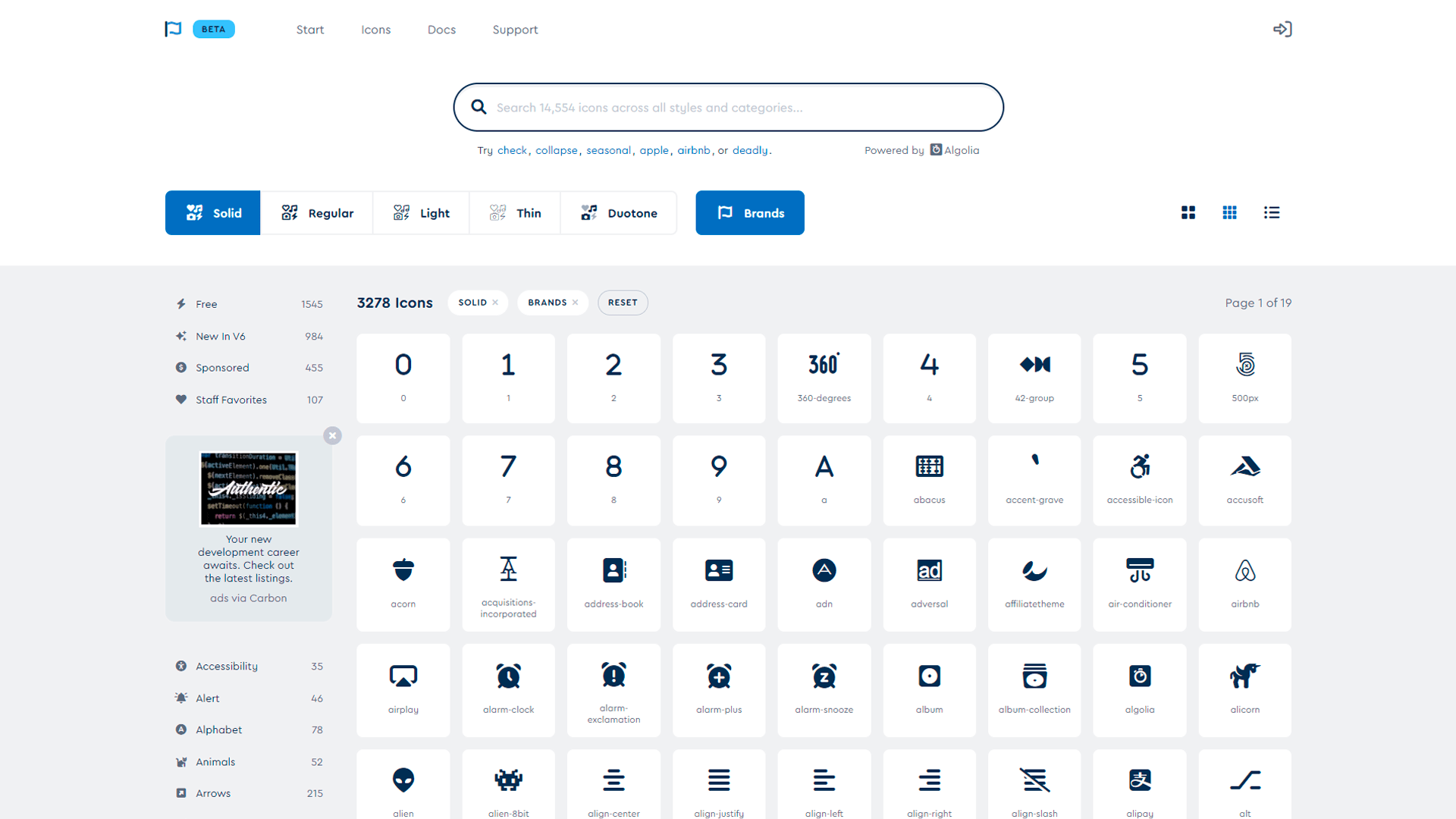Select the accessible-icon card

1139,480
